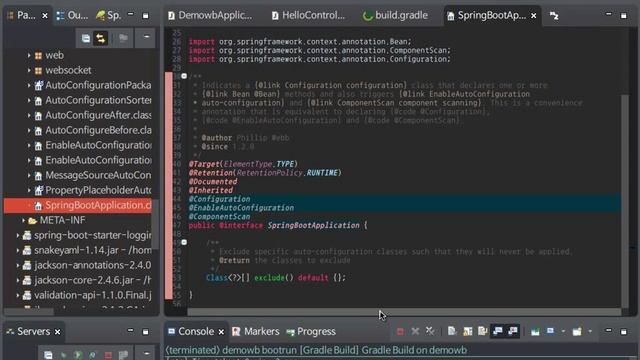The height and width of the screenshot is (360, 640).
Task: Select MessageSourceAutoConfiguration class item
Action: tap(98, 175)
